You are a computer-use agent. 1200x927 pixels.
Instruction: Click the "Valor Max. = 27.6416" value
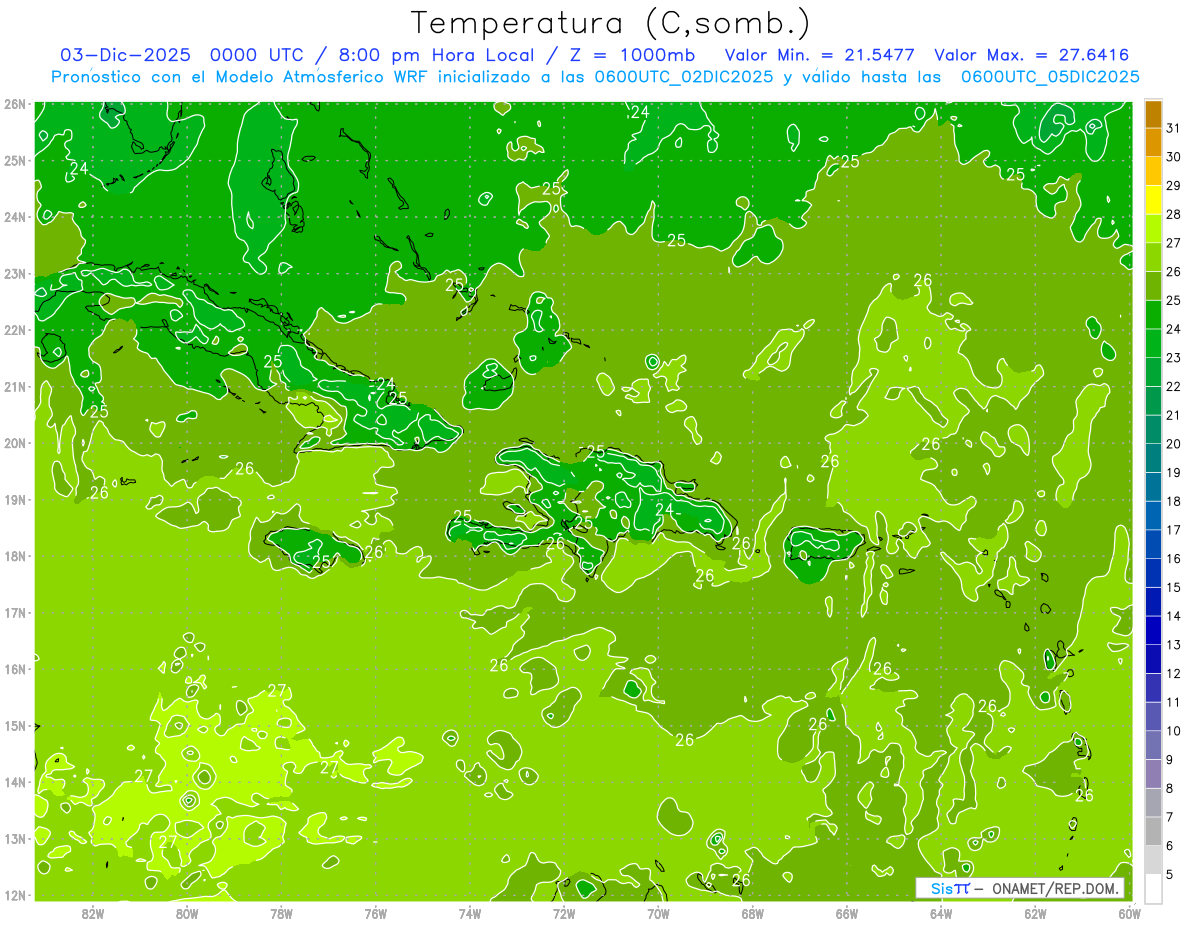(x=1031, y=55)
